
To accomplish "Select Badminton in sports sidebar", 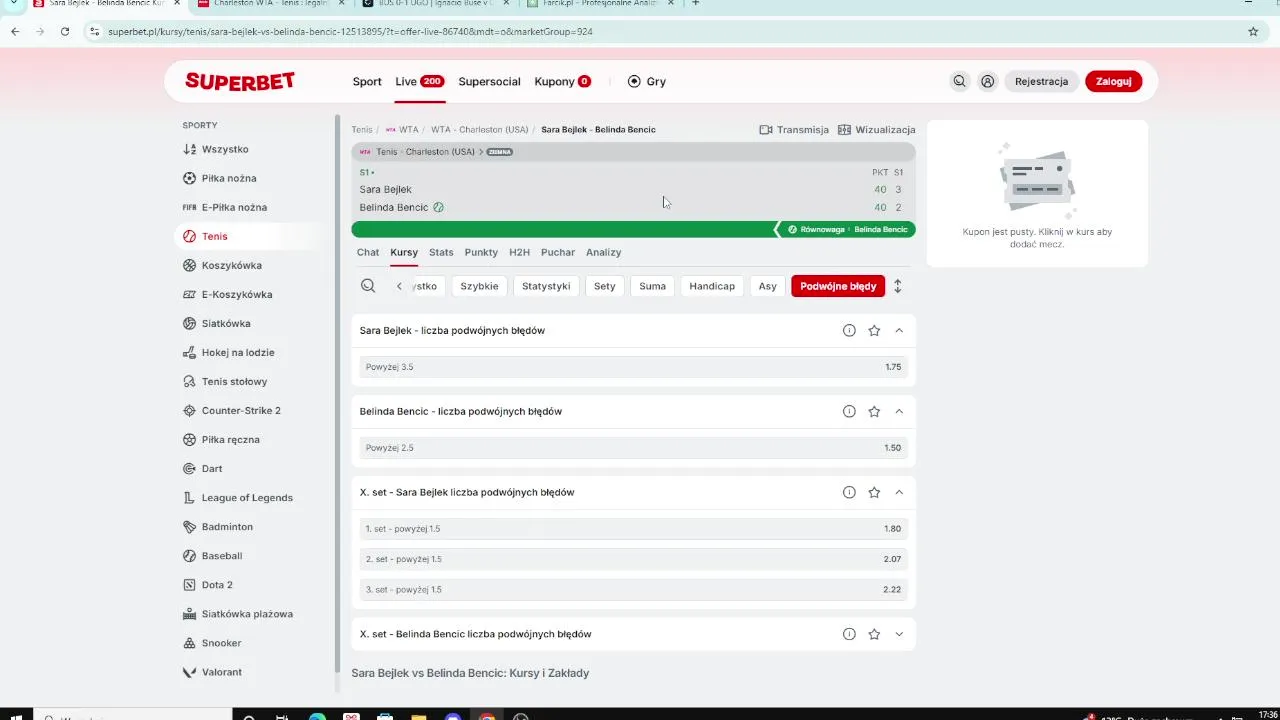I will coord(227,526).
